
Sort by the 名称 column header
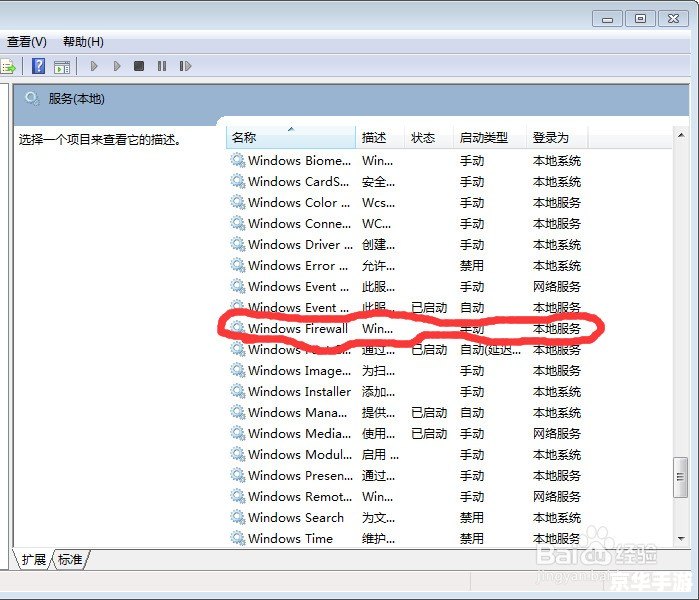click(x=291, y=138)
